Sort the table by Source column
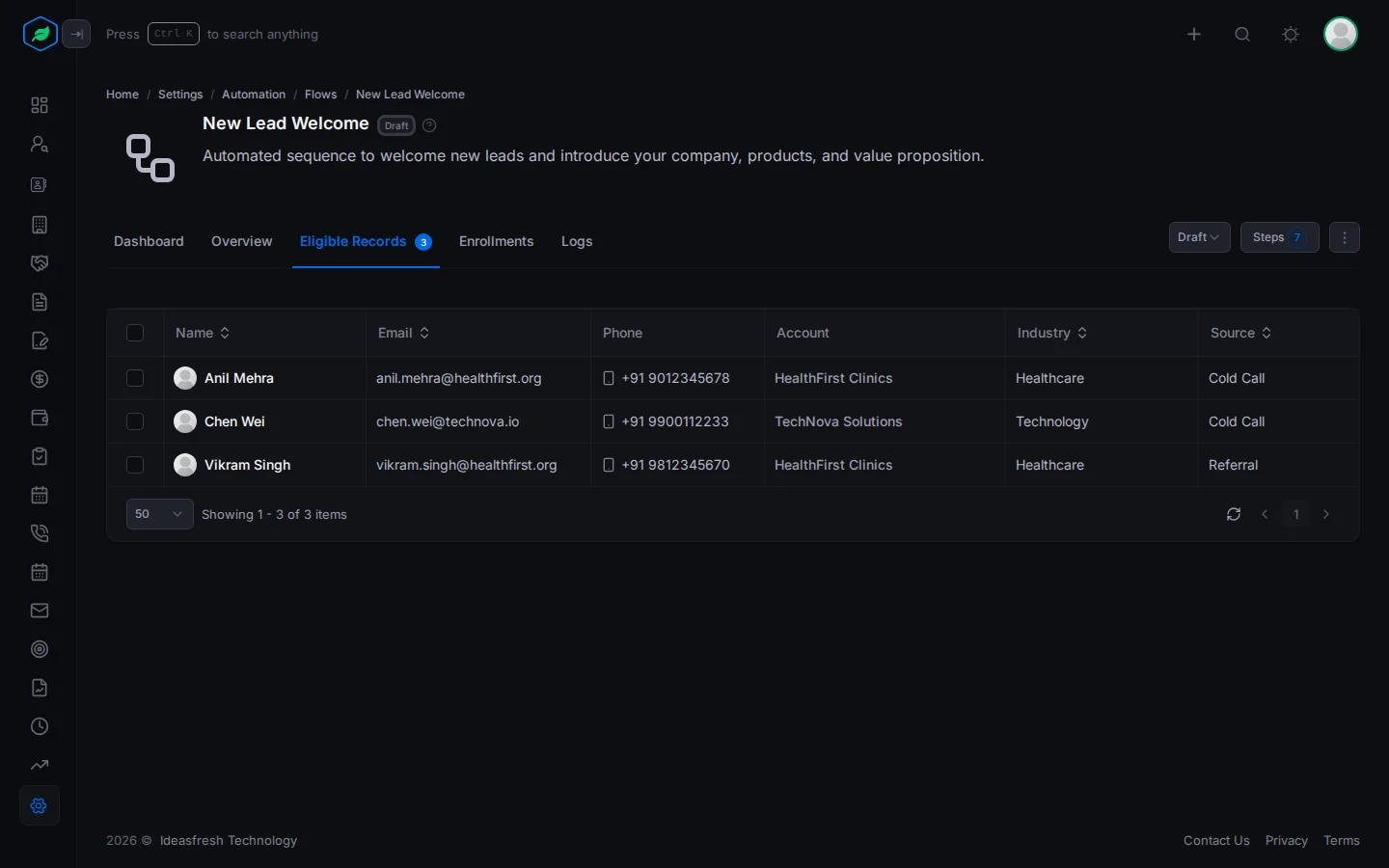1389x868 pixels. point(1241,333)
